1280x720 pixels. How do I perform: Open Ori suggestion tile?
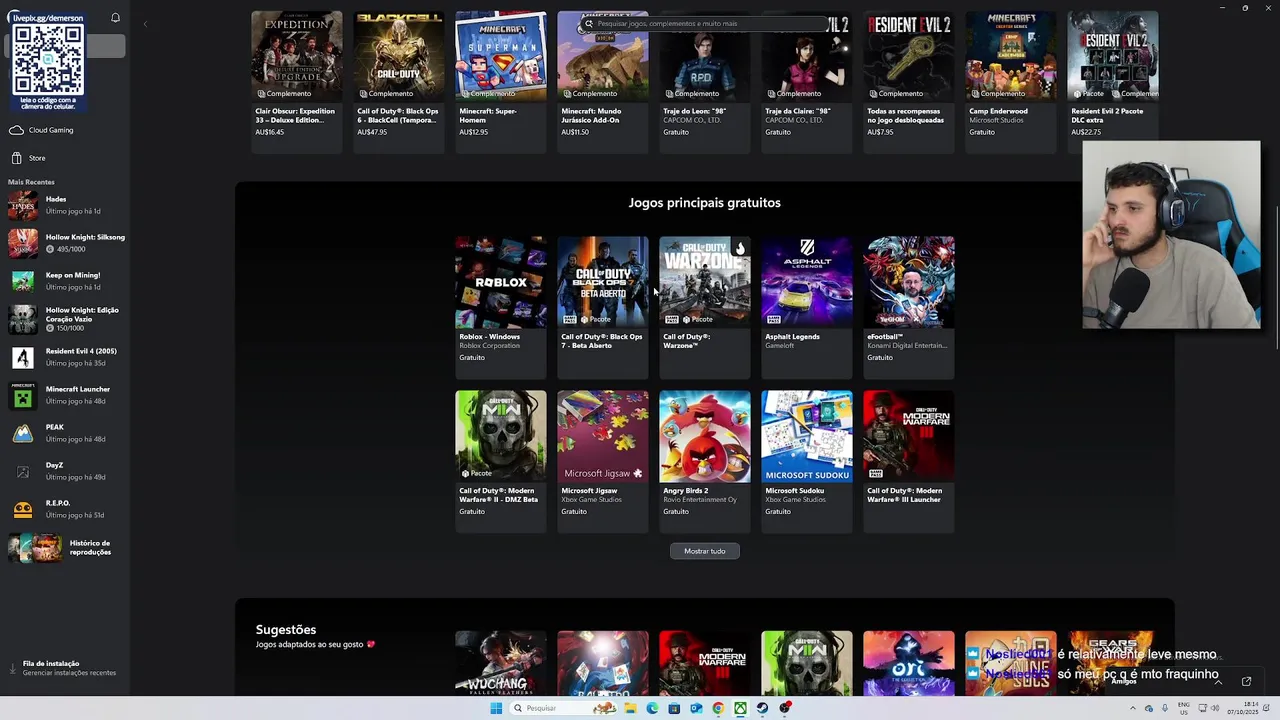909,663
